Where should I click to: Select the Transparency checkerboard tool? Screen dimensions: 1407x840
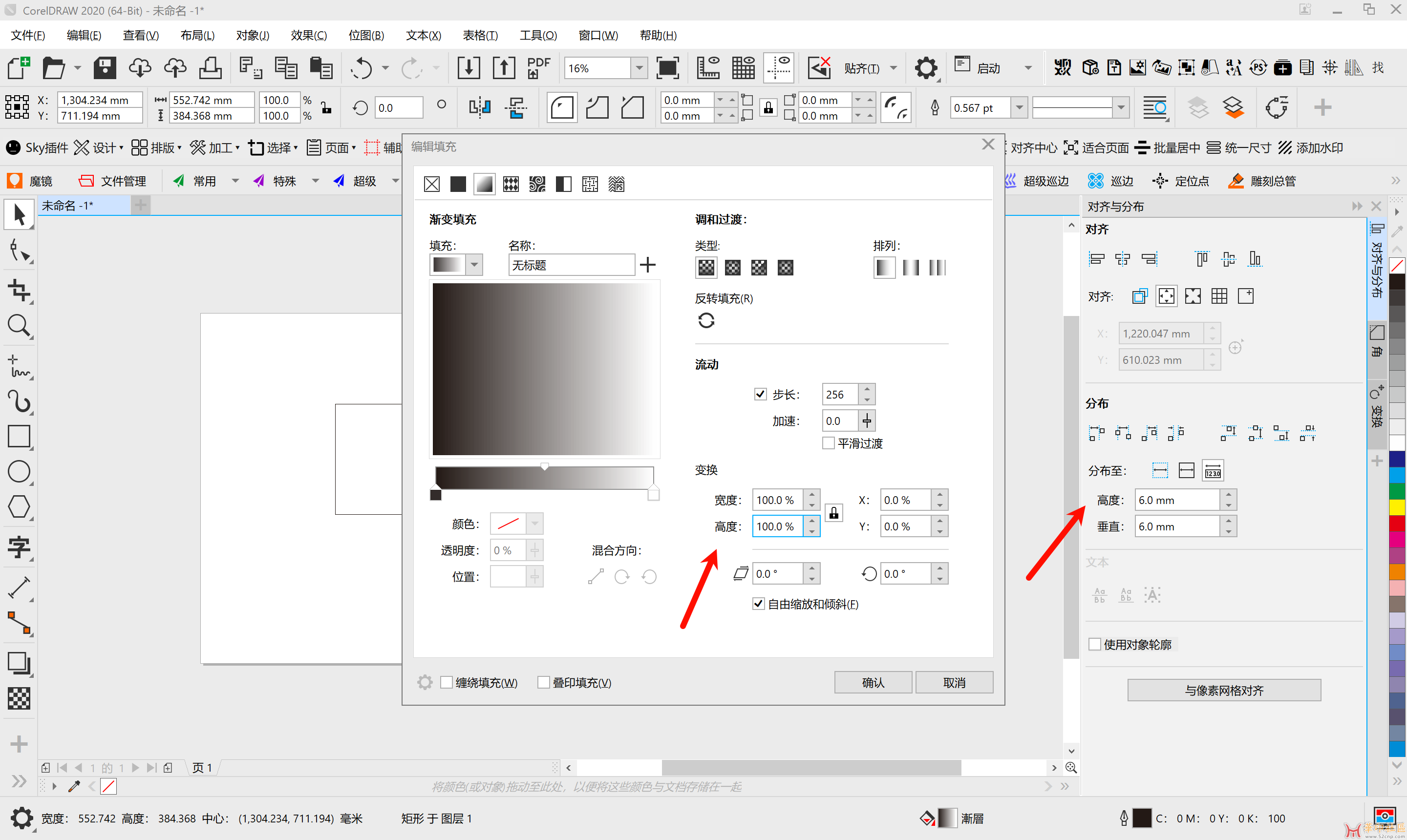(19, 698)
